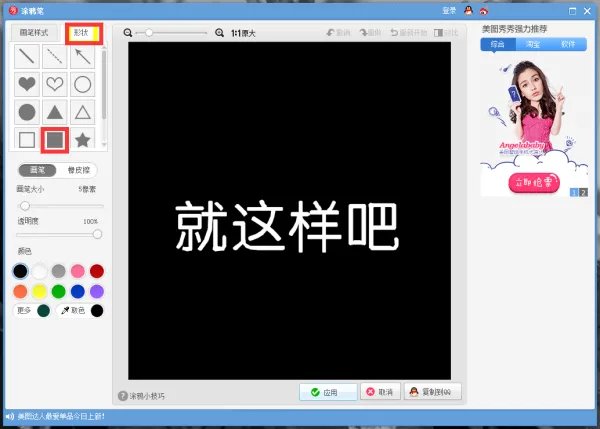
Task: Click the 应用 apply button
Action: pos(328,392)
